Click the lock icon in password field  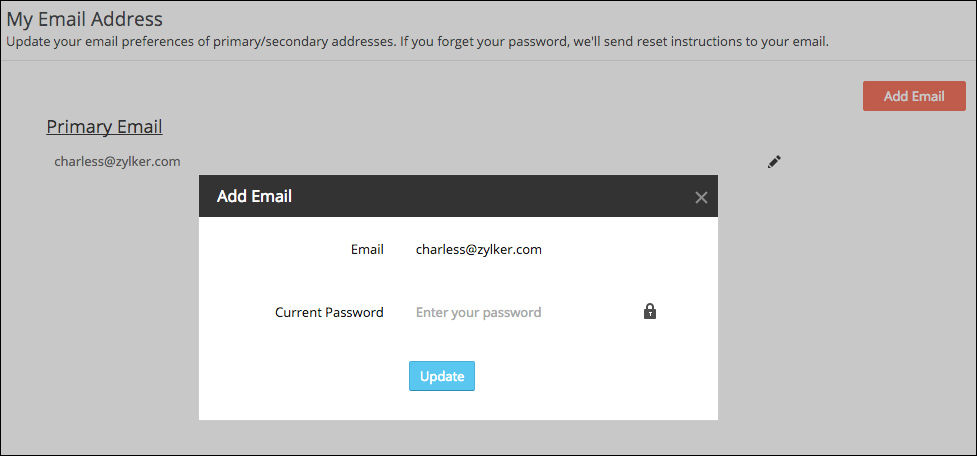(x=650, y=312)
